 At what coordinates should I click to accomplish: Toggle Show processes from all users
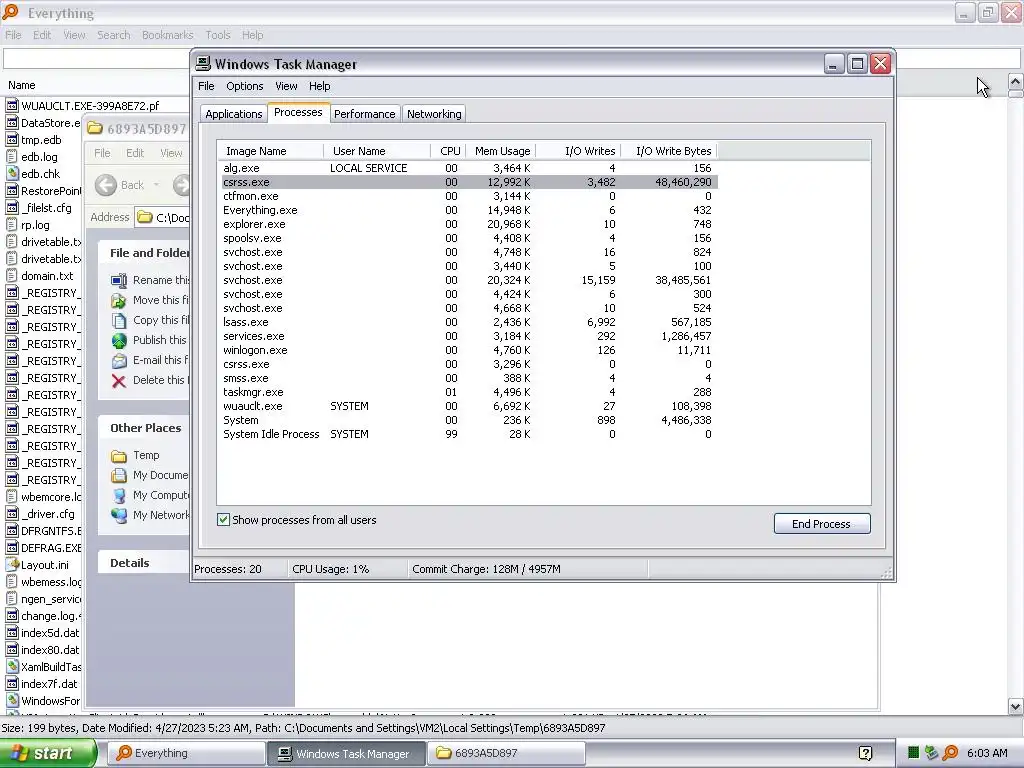(x=223, y=520)
